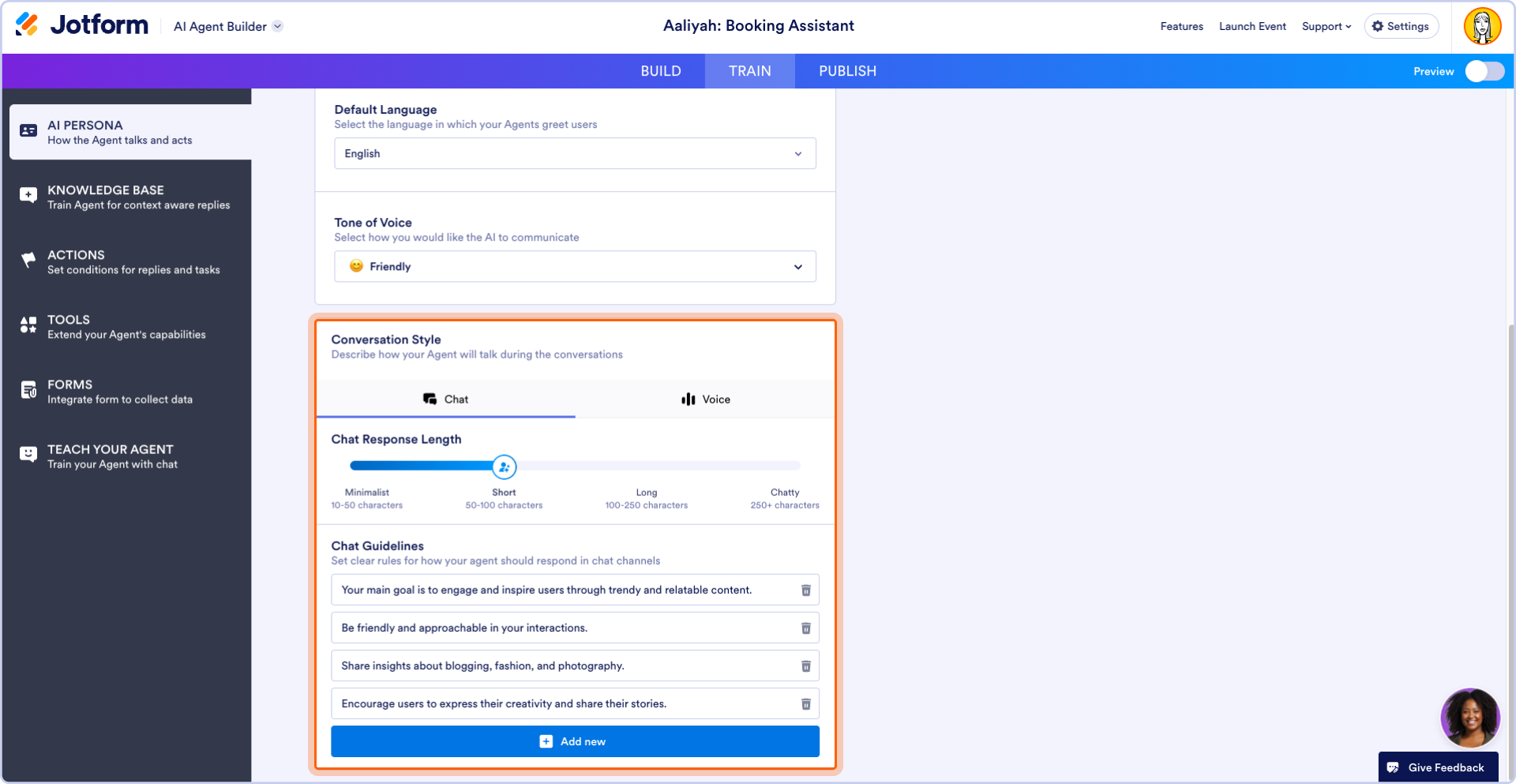The width and height of the screenshot is (1516, 784).
Task: Click the Give Feedback message icon
Action: click(1393, 767)
